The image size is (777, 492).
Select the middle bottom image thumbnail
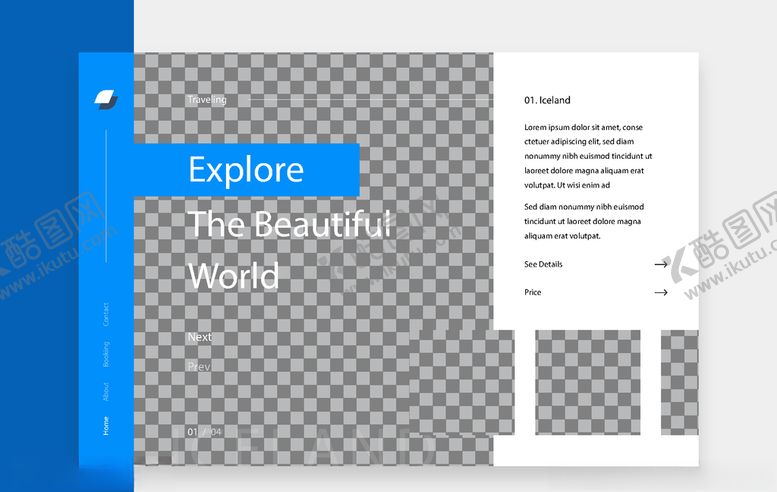pyautogui.click(x=588, y=383)
